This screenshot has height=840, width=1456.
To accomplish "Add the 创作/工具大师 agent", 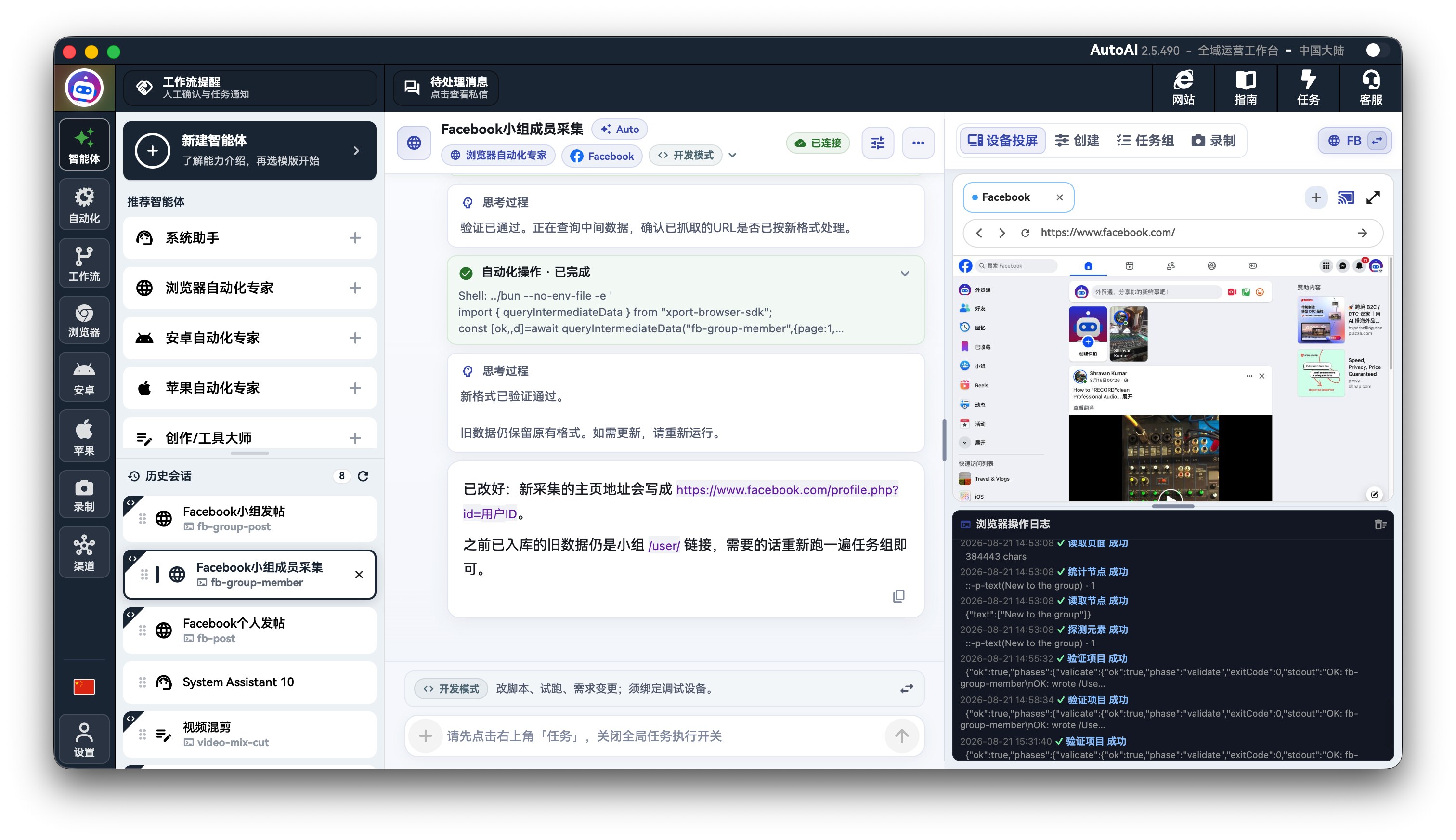I will pos(355,438).
